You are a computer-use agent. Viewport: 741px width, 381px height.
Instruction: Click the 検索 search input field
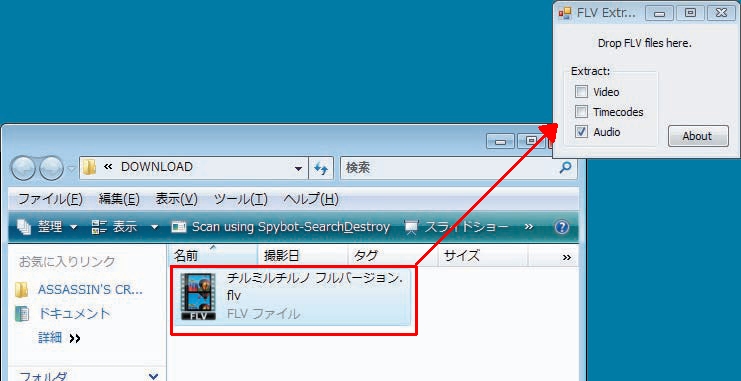point(449,168)
